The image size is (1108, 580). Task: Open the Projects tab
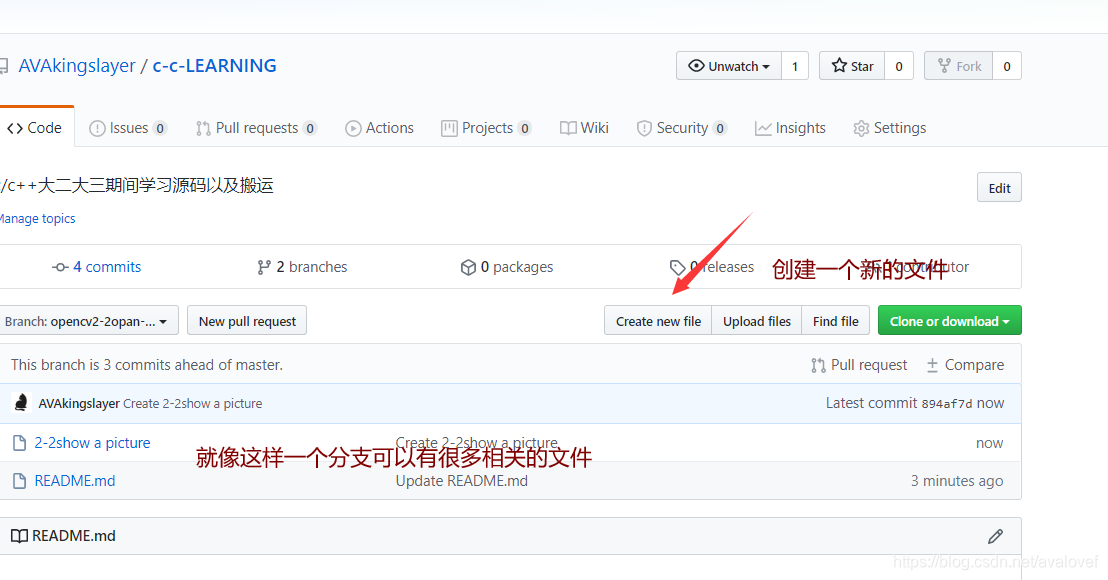(x=486, y=128)
